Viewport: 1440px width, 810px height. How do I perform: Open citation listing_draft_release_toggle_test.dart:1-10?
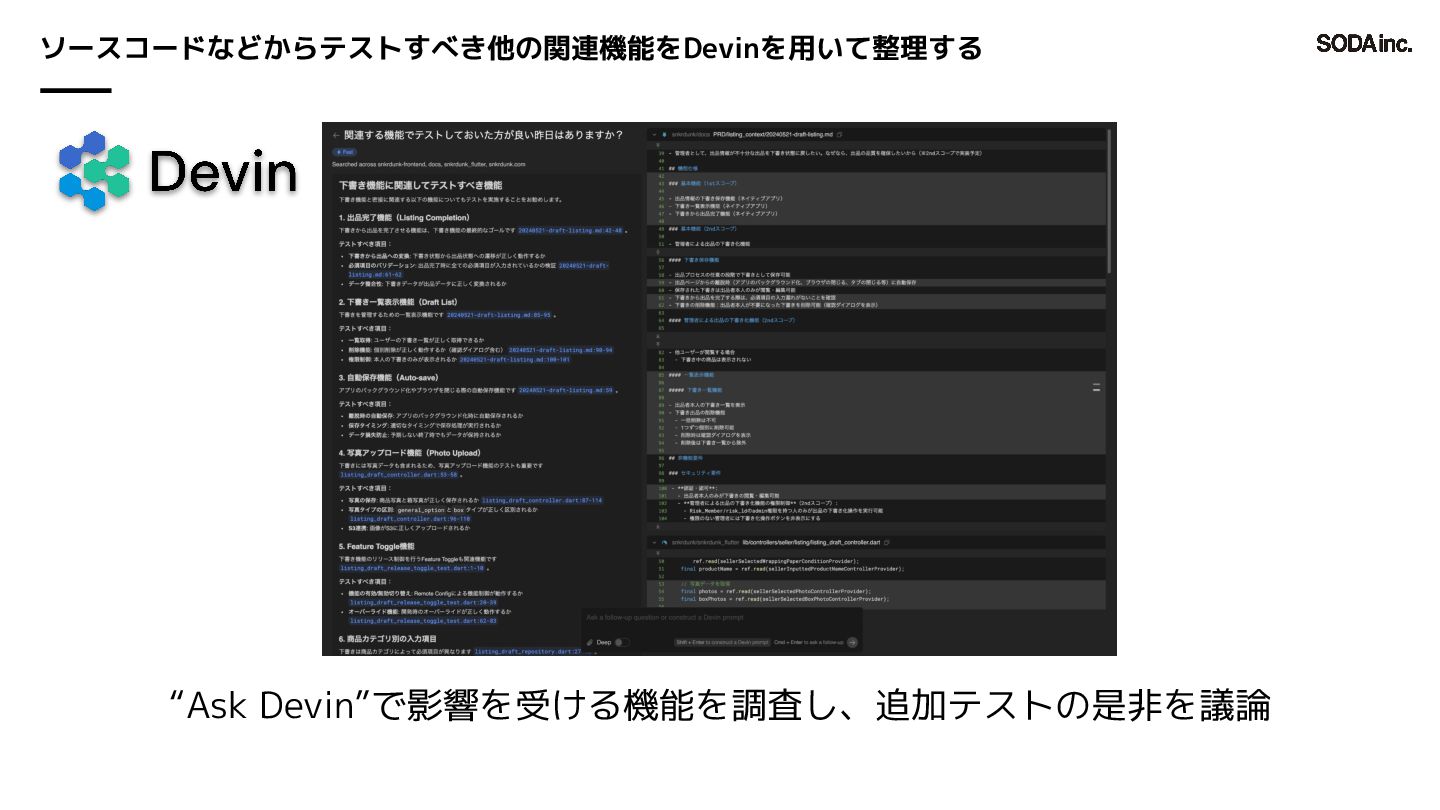412,567
